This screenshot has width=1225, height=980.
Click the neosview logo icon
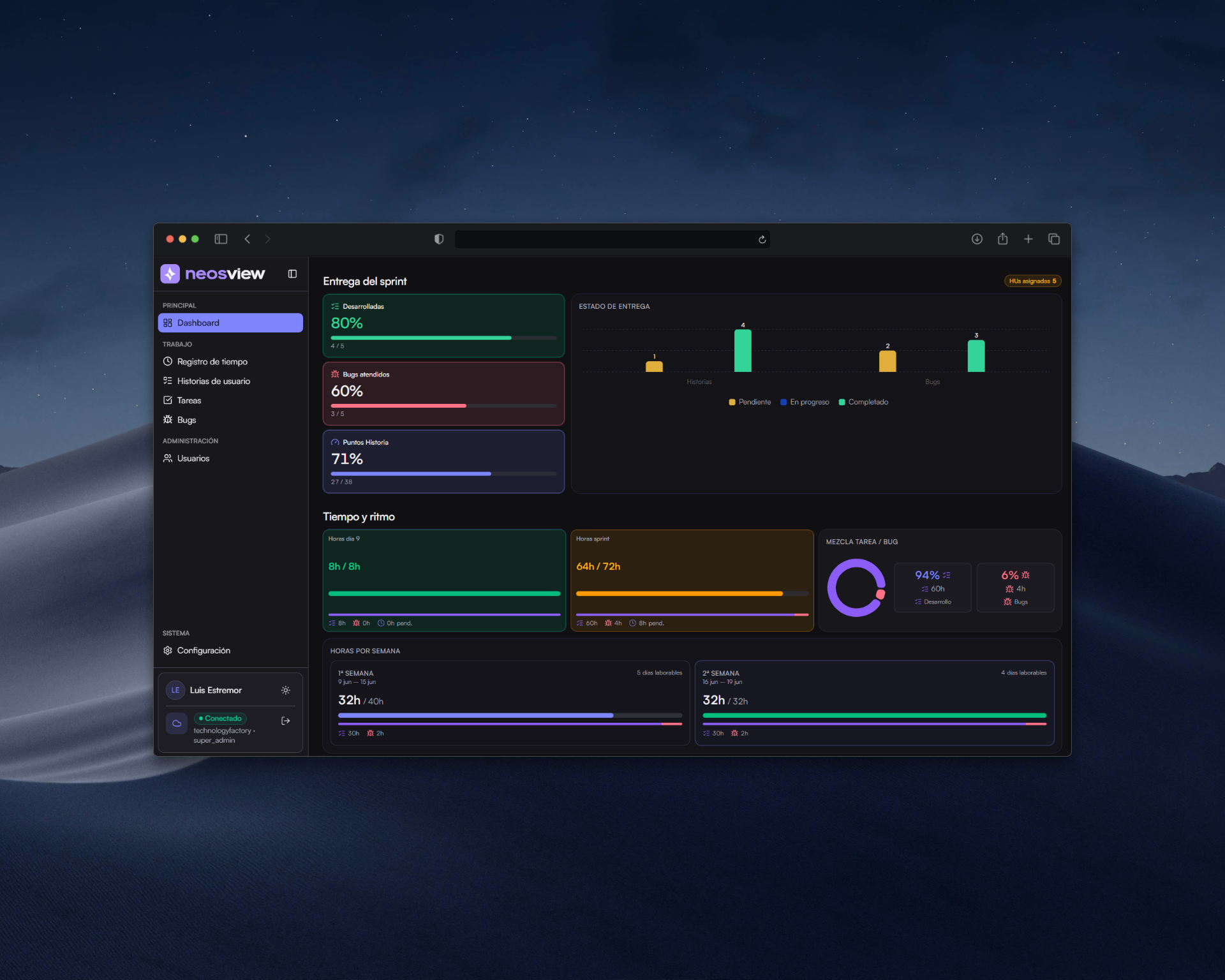170,274
